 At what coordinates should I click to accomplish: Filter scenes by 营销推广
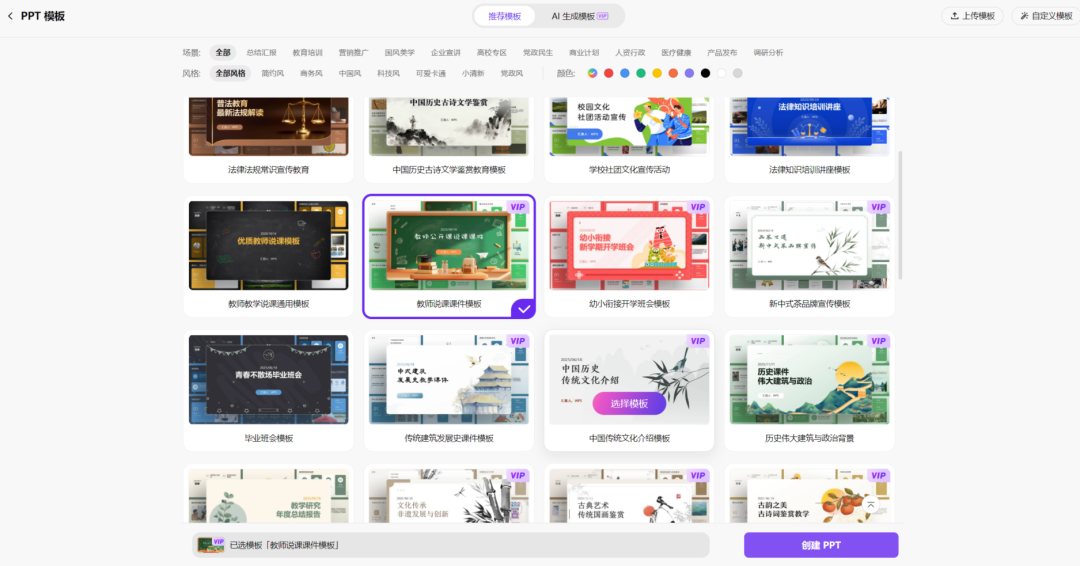coord(353,52)
